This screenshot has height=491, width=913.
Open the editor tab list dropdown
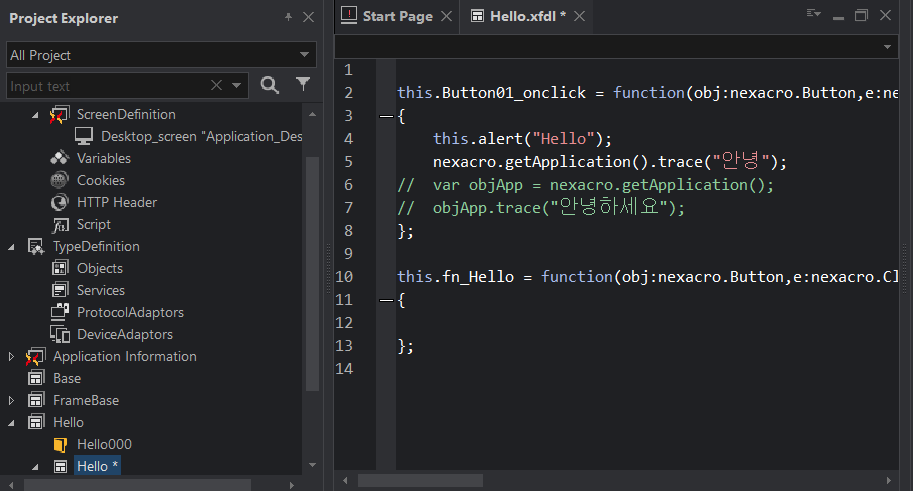813,13
